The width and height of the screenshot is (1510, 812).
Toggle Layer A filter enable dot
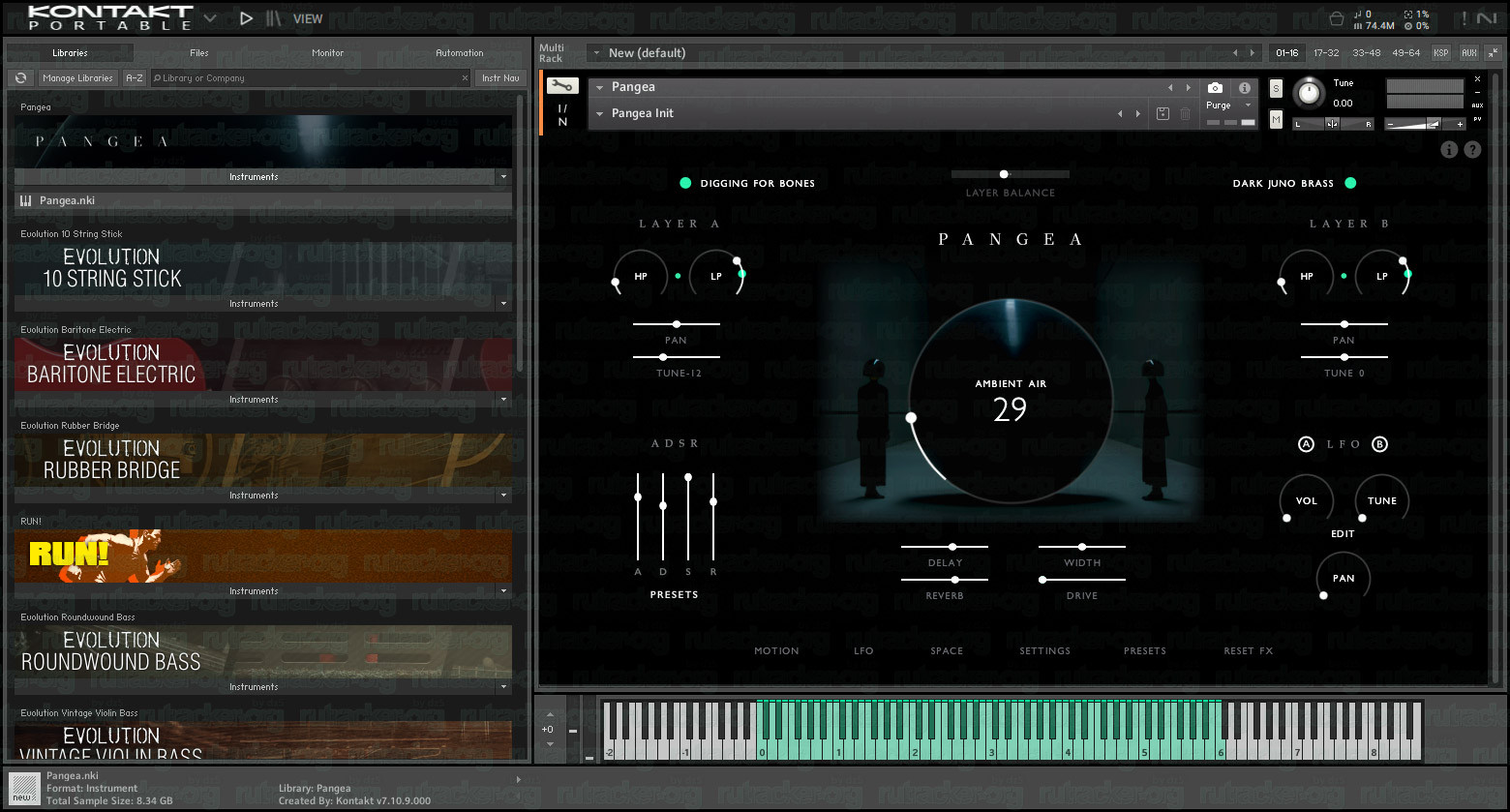coord(678,276)
